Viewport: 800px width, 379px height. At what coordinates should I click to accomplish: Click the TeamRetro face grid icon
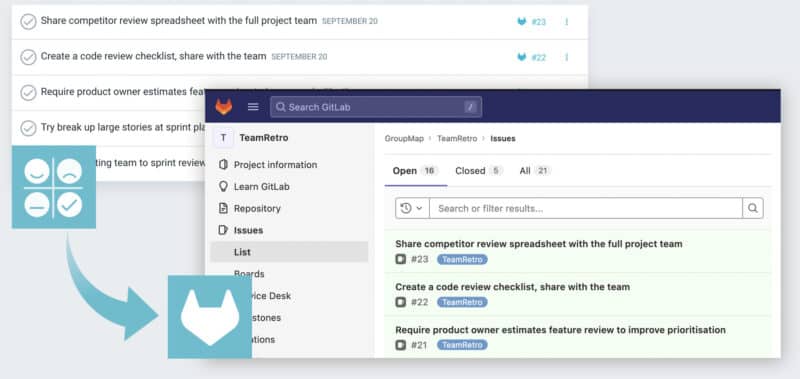click(54, 187)
